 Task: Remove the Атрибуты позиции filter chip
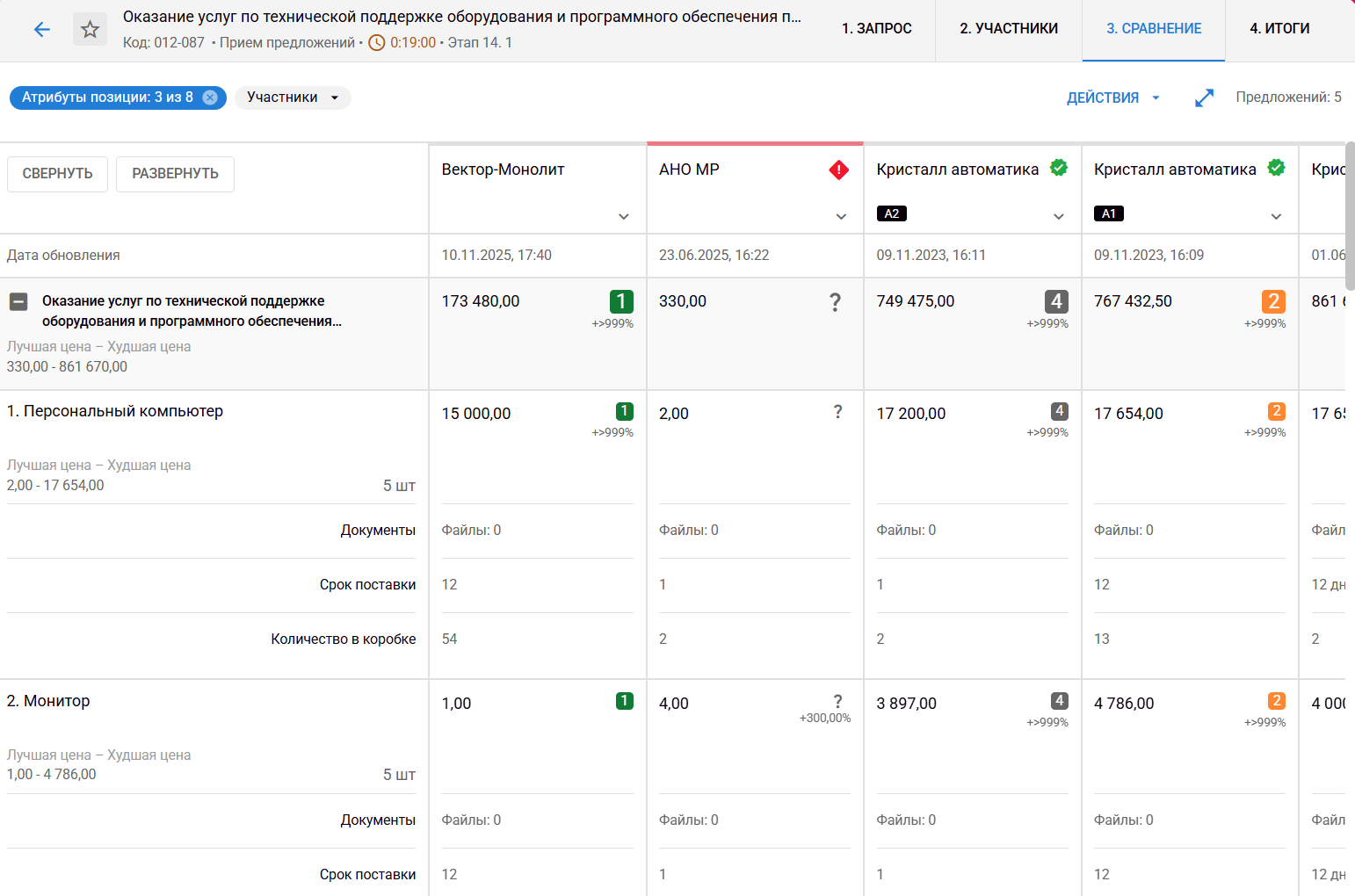pyautogui.click(x=210, y=98)
